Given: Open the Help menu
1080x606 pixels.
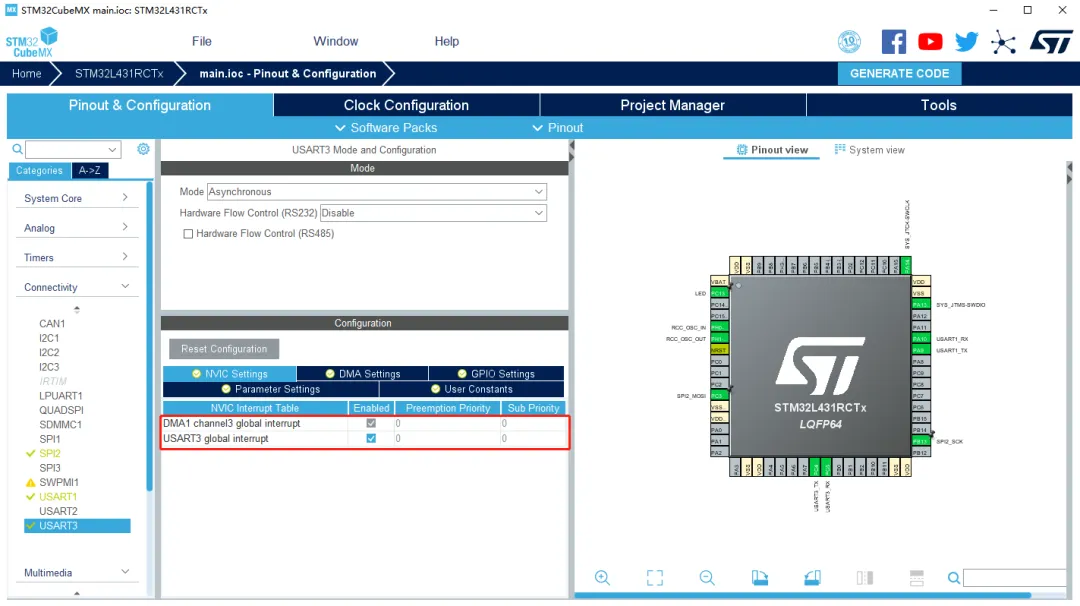Looking at the screenshot, I should pyautogui.click(x=446, y=41).
